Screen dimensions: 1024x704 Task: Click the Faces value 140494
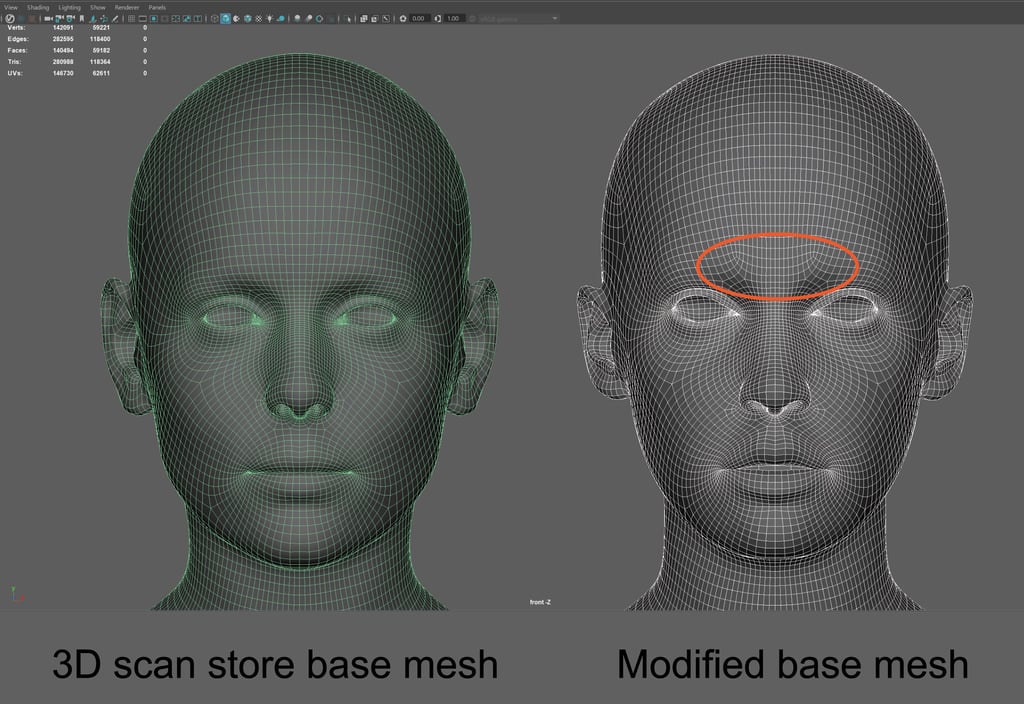point(63,50)
